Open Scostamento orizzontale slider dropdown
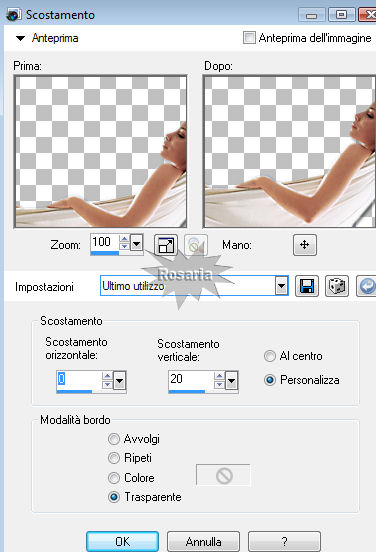The image size is (376, 552). [120, 381]
